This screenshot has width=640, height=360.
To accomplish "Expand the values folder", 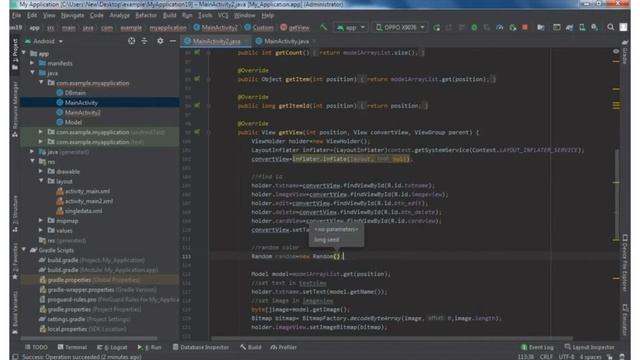I will tap(41, 230).
